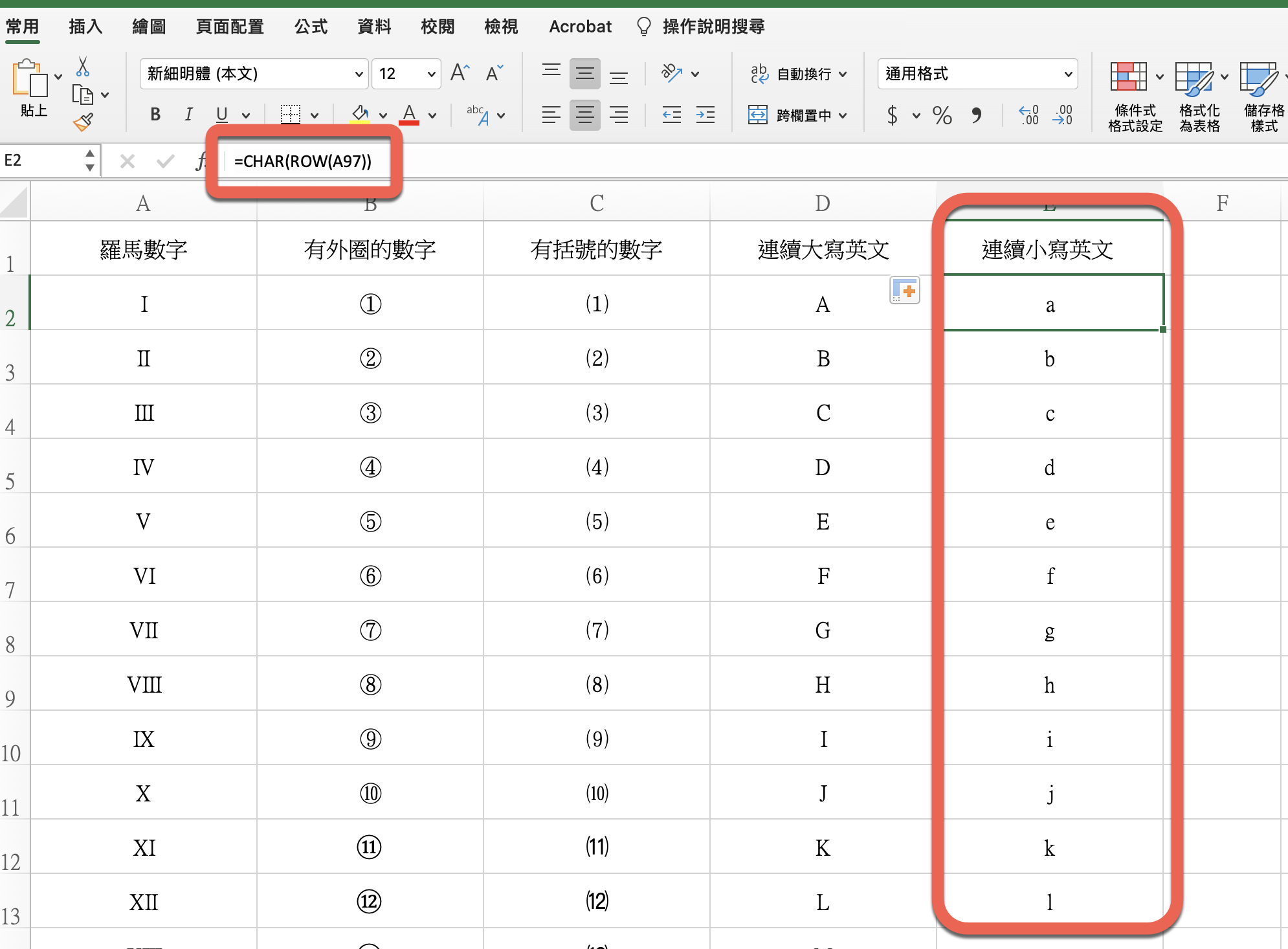Image resolution: width=1288 pixels, height=949 pixels.
Task: Toggle Bold formatting
Action: pyautogui.click(x=155, y=115)
